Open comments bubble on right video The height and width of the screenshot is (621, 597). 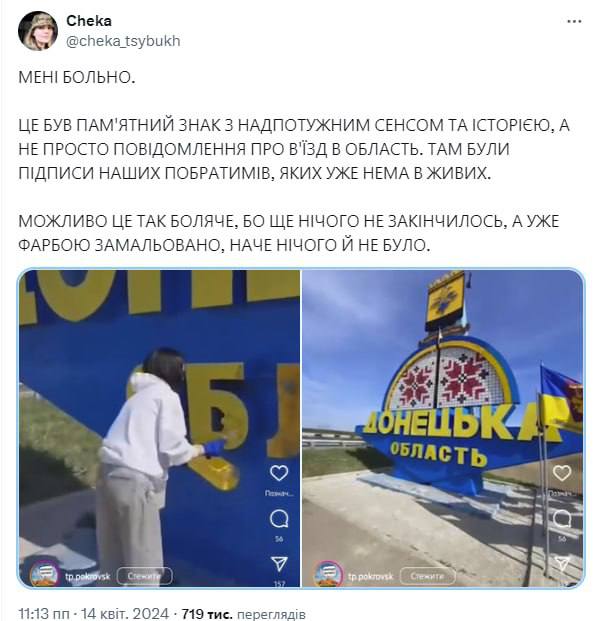tap(562, 519)
